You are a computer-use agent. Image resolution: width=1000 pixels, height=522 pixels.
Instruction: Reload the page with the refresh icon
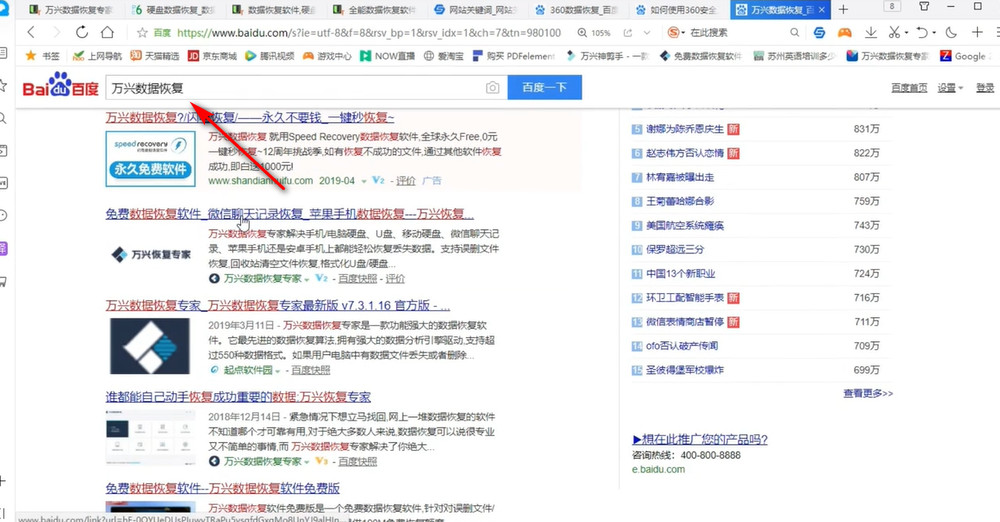point(82,33)
